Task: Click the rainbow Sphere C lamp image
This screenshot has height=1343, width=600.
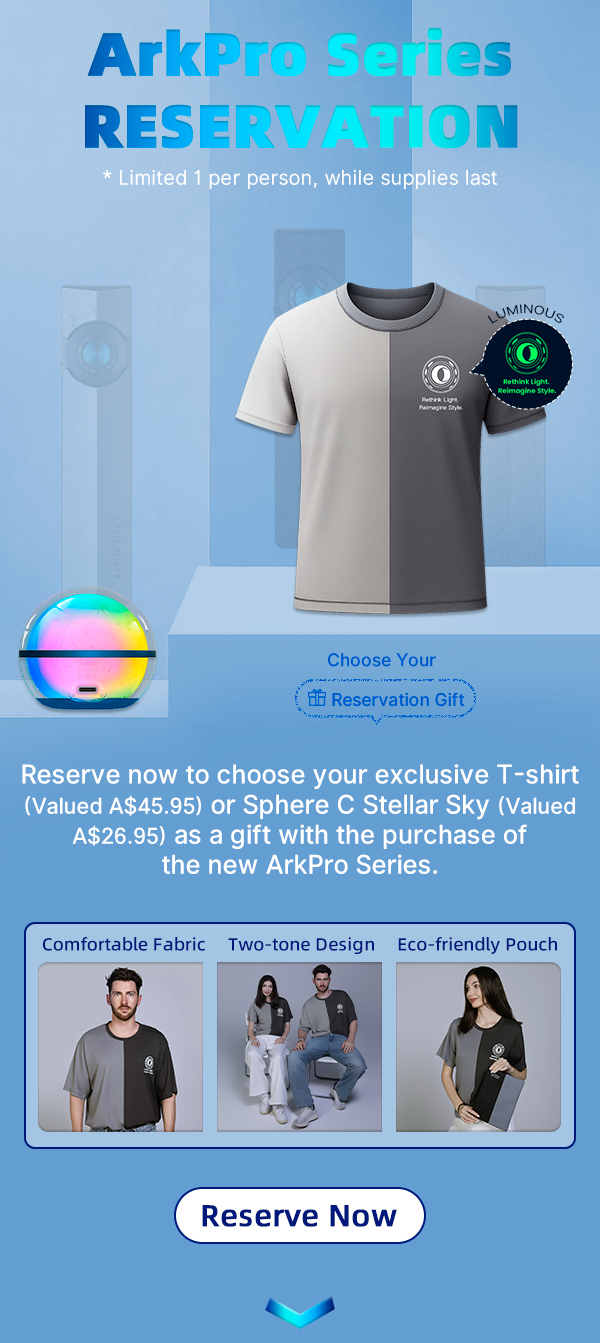Action: (x=88, y=652)
